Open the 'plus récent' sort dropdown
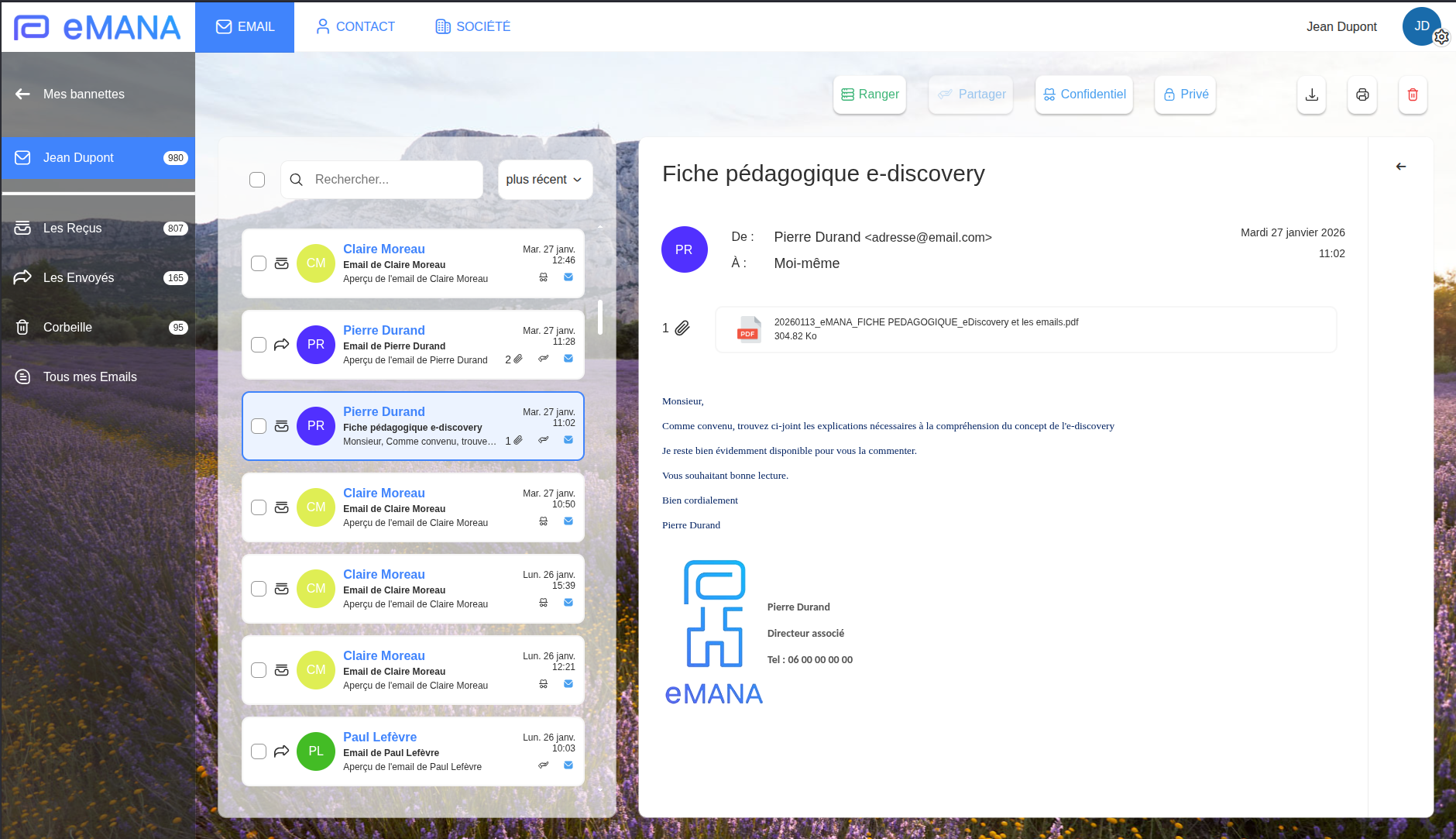 pos(544,179)
